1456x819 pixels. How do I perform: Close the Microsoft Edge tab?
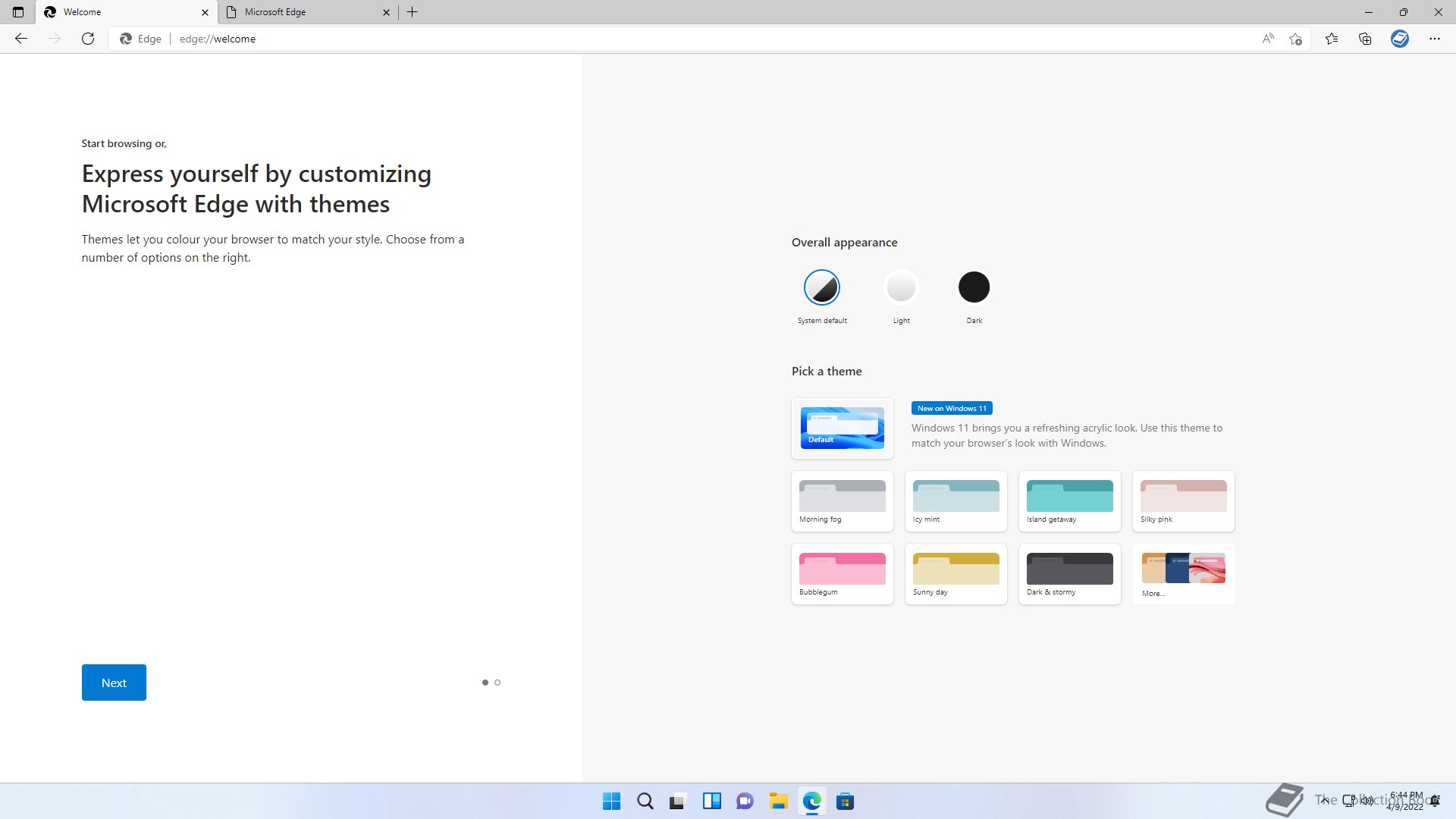coord(386,12)
